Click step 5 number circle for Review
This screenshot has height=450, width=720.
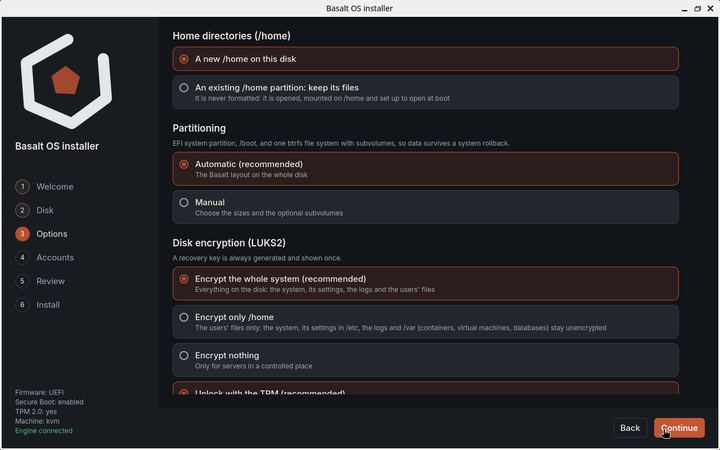pyautogui.click(x=22, y=281)
